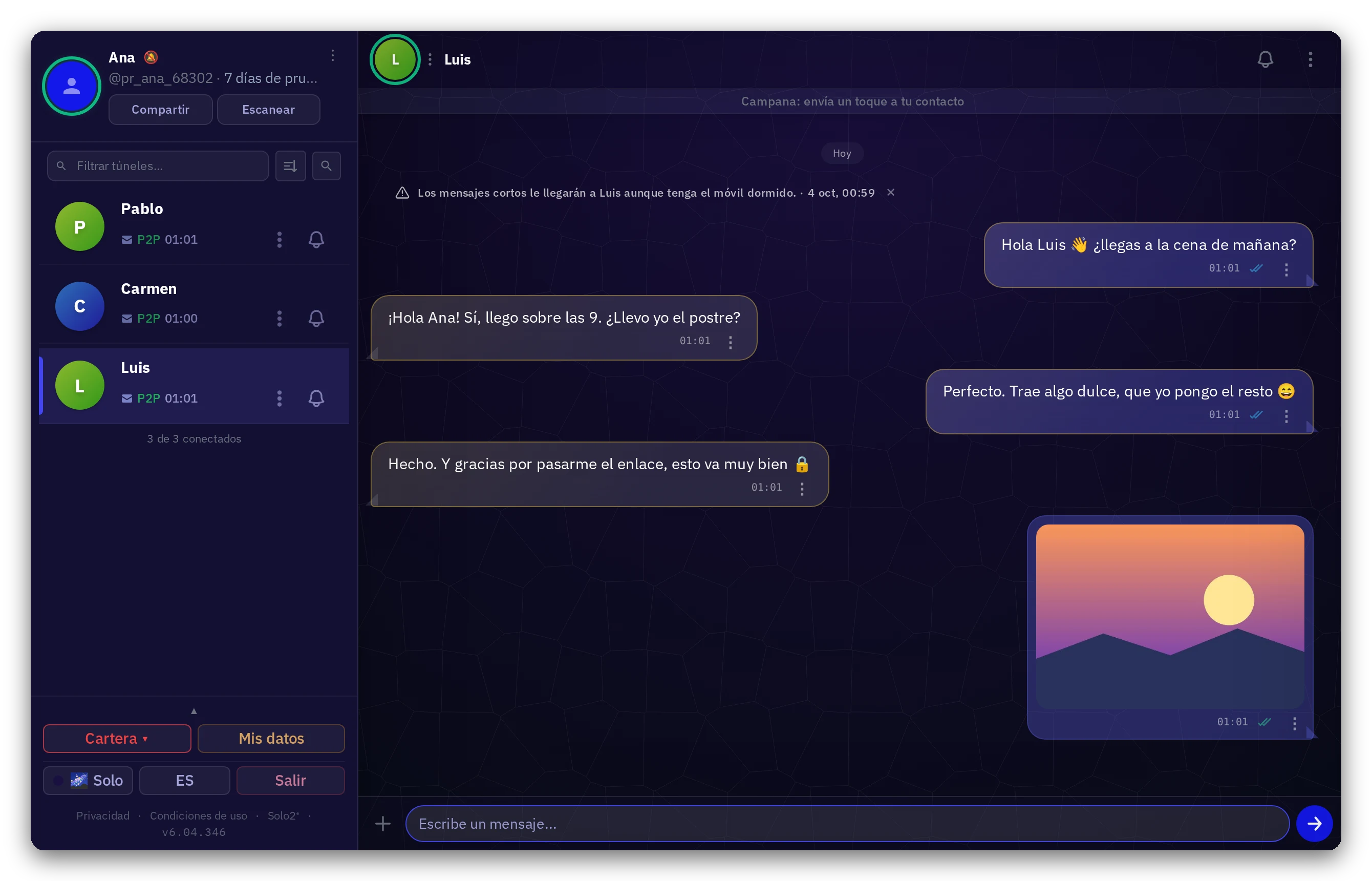Open the sunset image thumbnail
The image size is (1372, 881).
click(x=1170, y=617)
